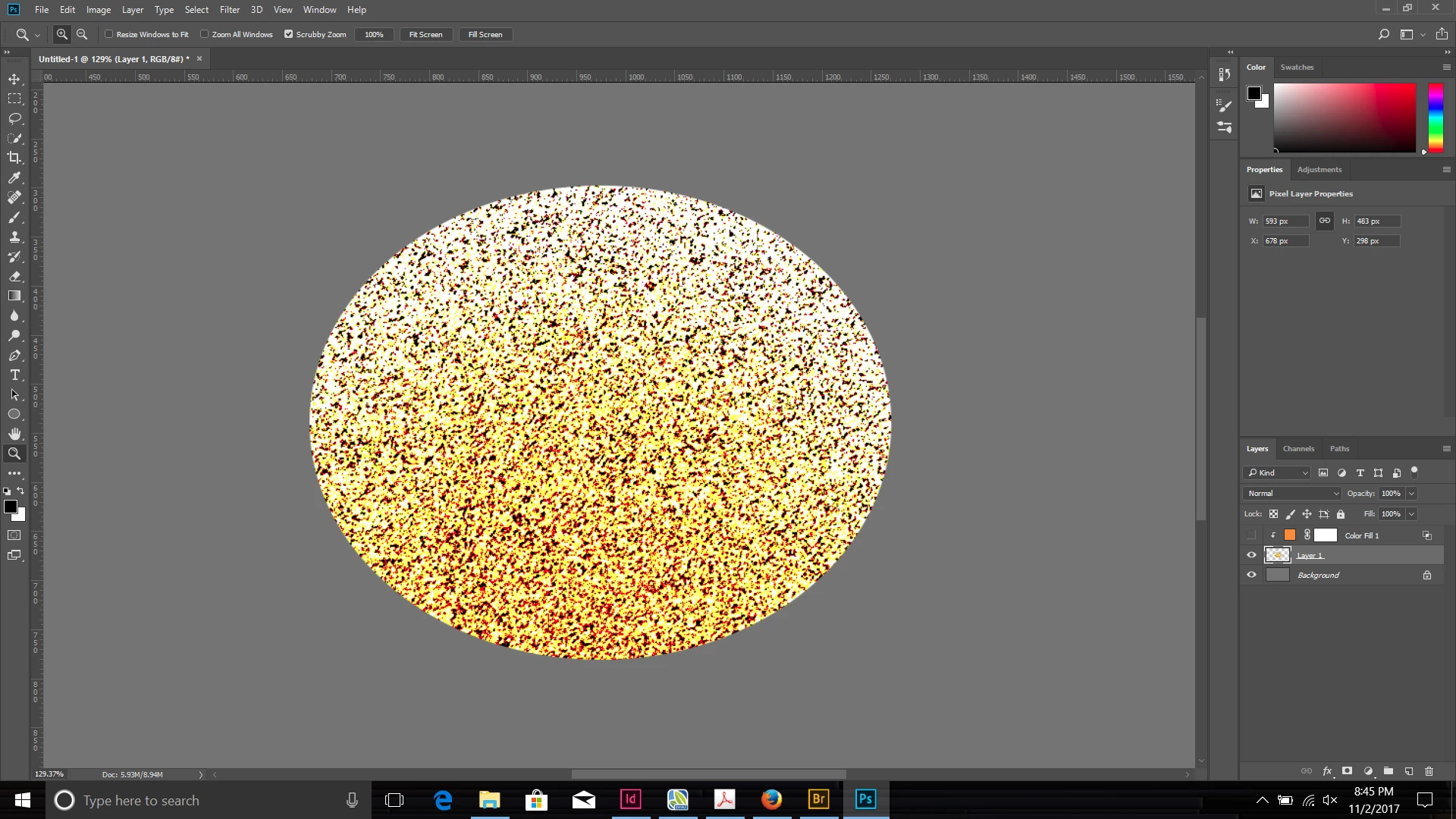Open the Filter menu
1456x819 pixels.
point(229,10)
